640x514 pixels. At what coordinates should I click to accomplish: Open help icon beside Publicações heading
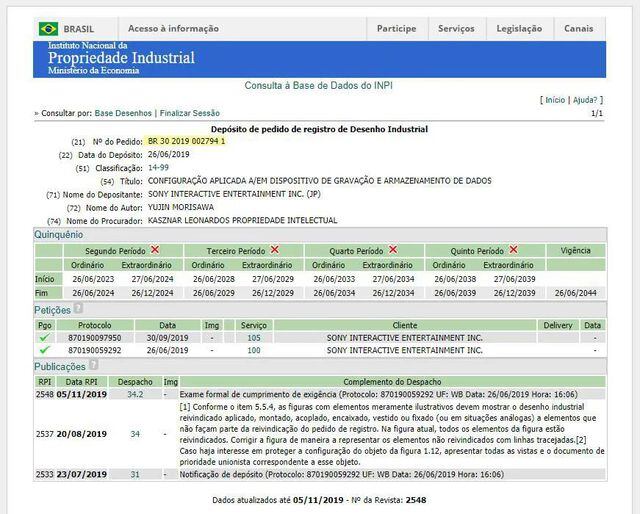tap(93, 367)
